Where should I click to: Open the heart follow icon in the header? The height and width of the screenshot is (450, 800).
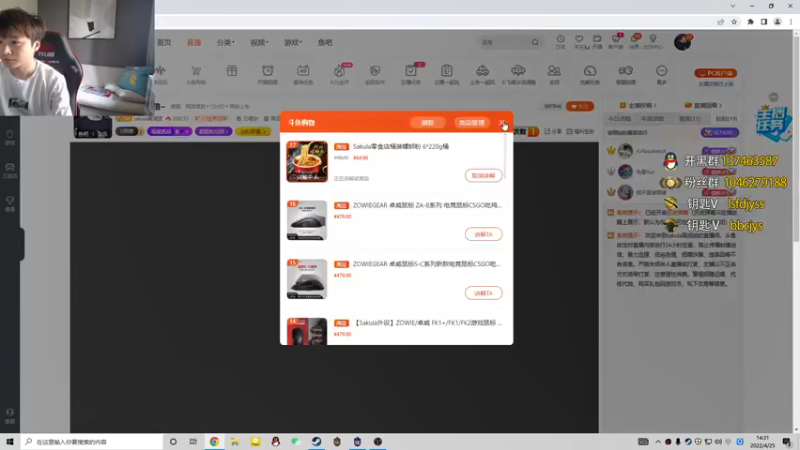[579, 39]
